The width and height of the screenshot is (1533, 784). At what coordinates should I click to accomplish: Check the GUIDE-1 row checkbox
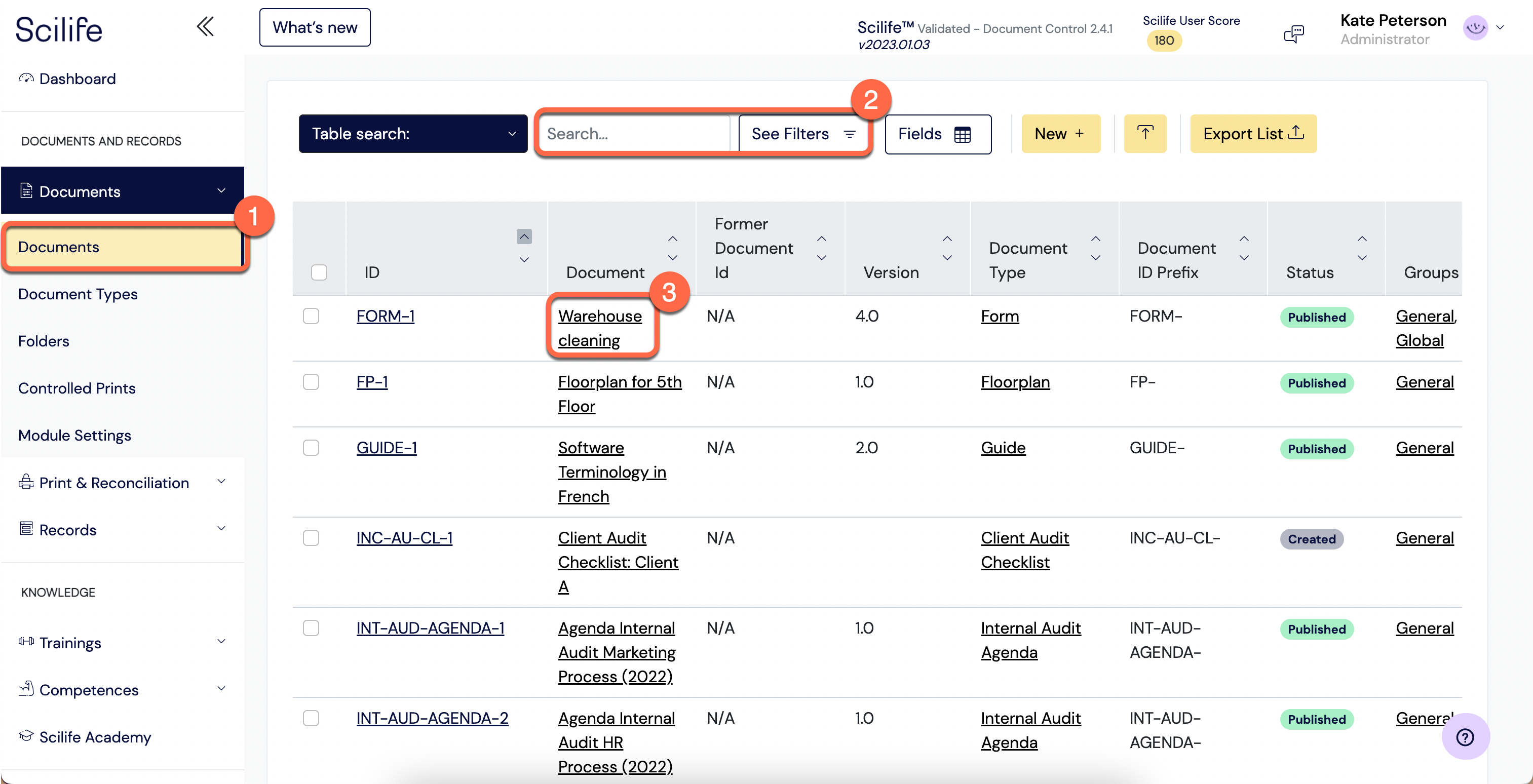click(x=311, y=448)
